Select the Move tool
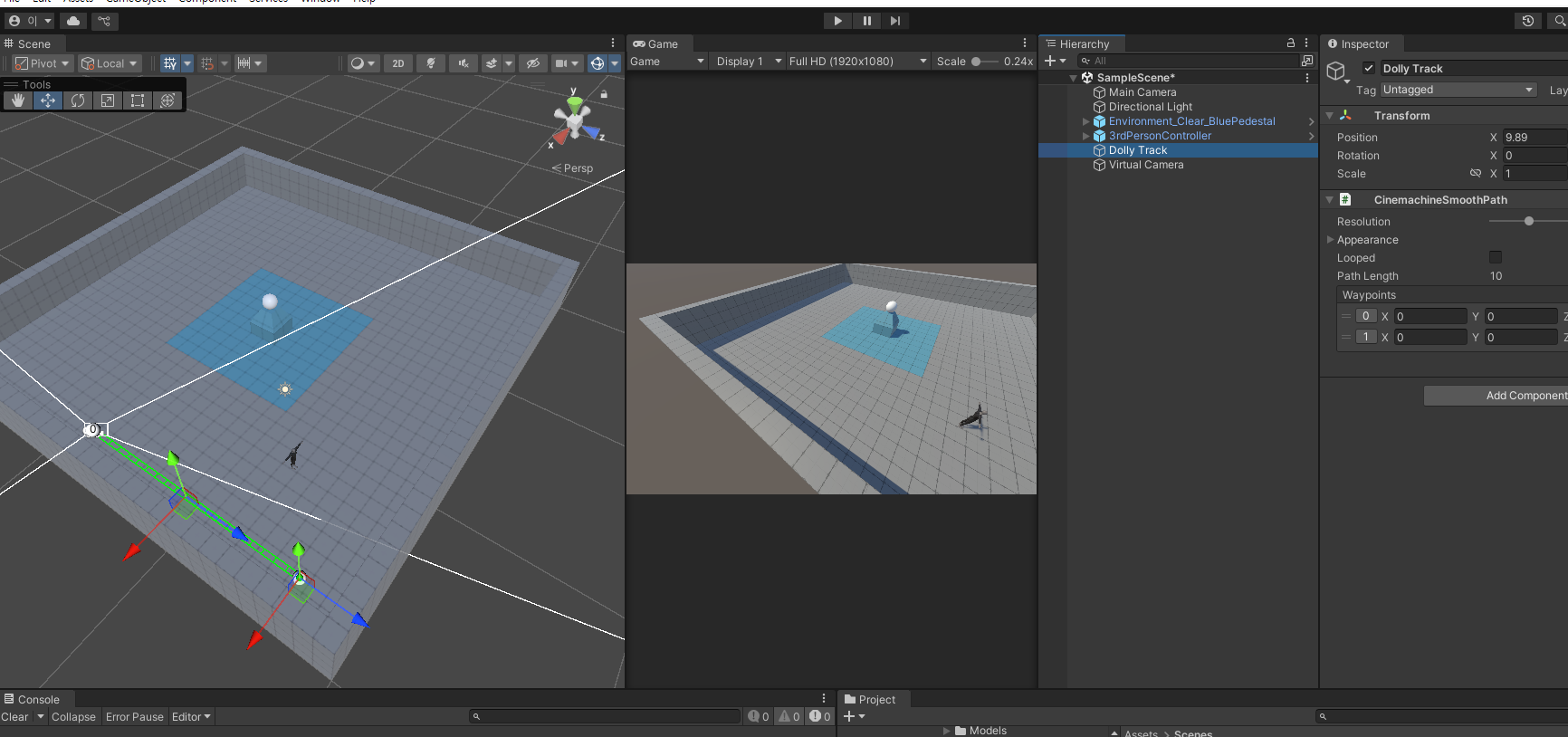Viewport: 1568px width, 737px height. coord(47,100)
